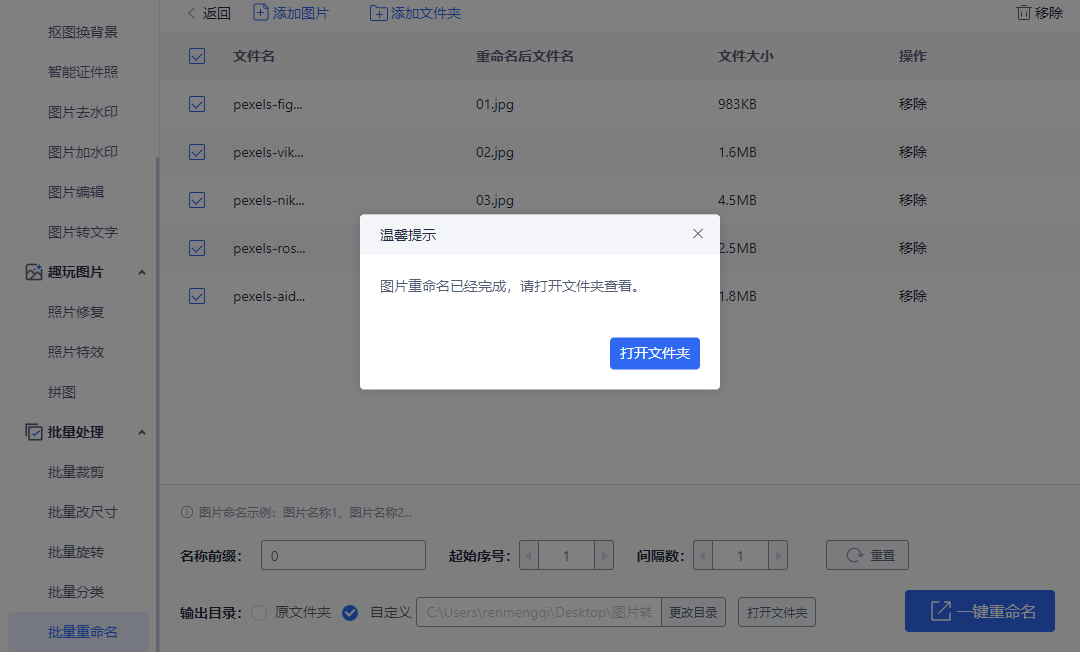Viewport: 1080px width, 652px height.
Task: Click the 更改目录 button
Action: click(x=693, y=612)
